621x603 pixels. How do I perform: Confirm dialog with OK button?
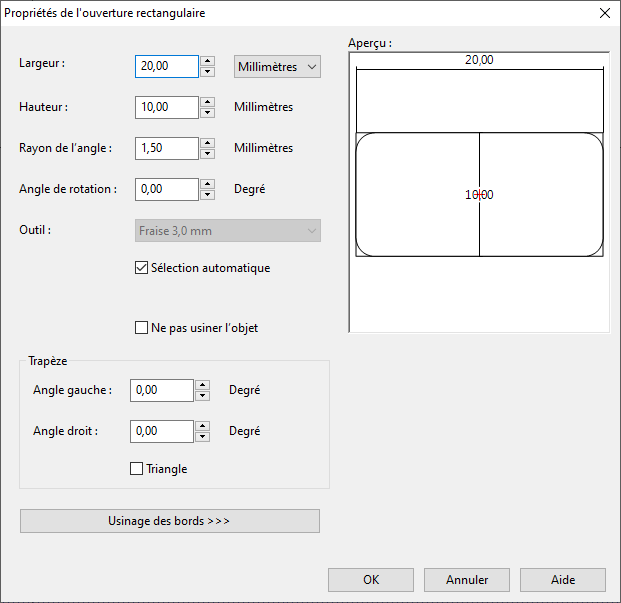point(371,580)
